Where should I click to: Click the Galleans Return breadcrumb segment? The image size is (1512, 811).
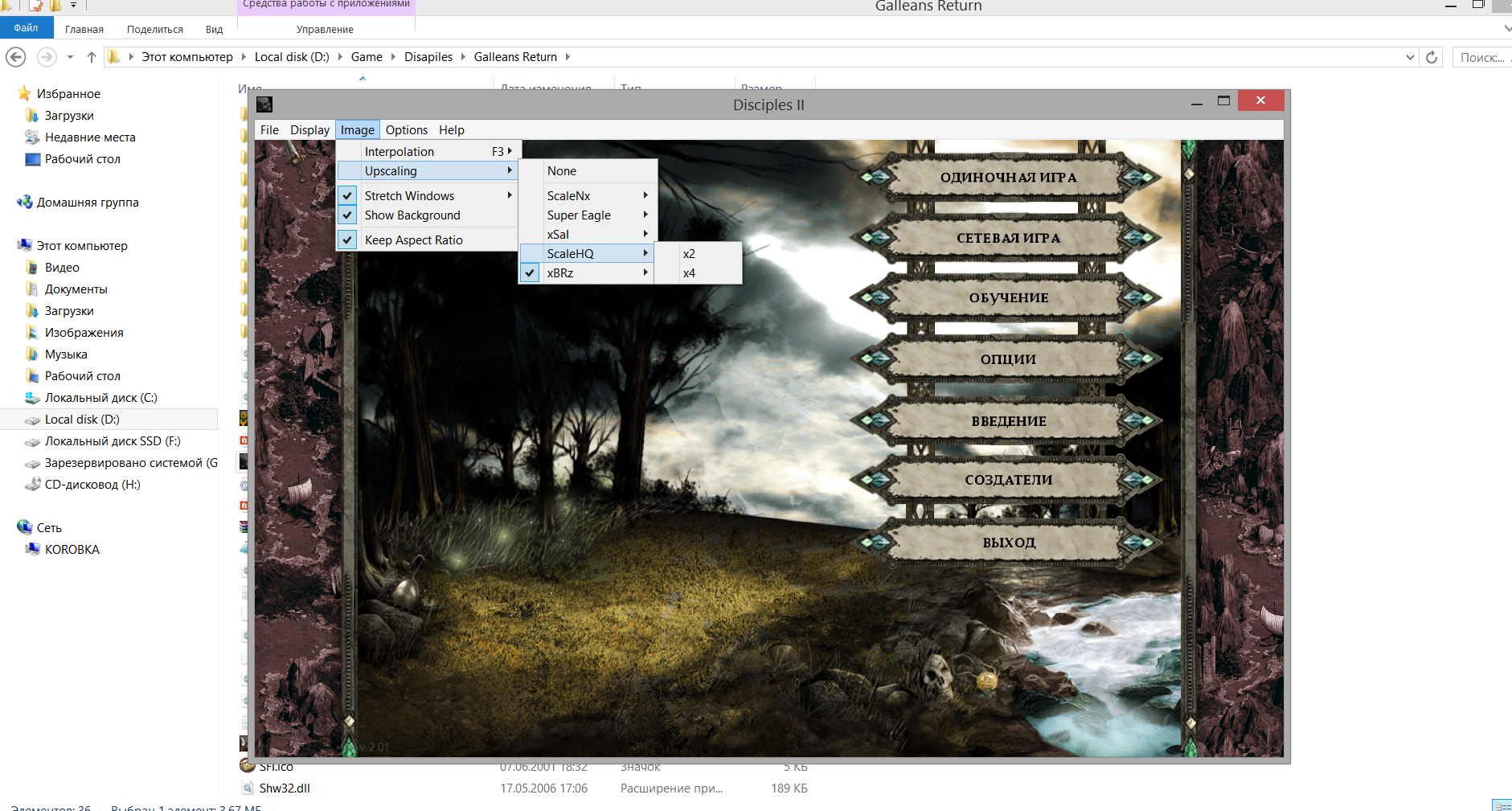pos(515,57)
